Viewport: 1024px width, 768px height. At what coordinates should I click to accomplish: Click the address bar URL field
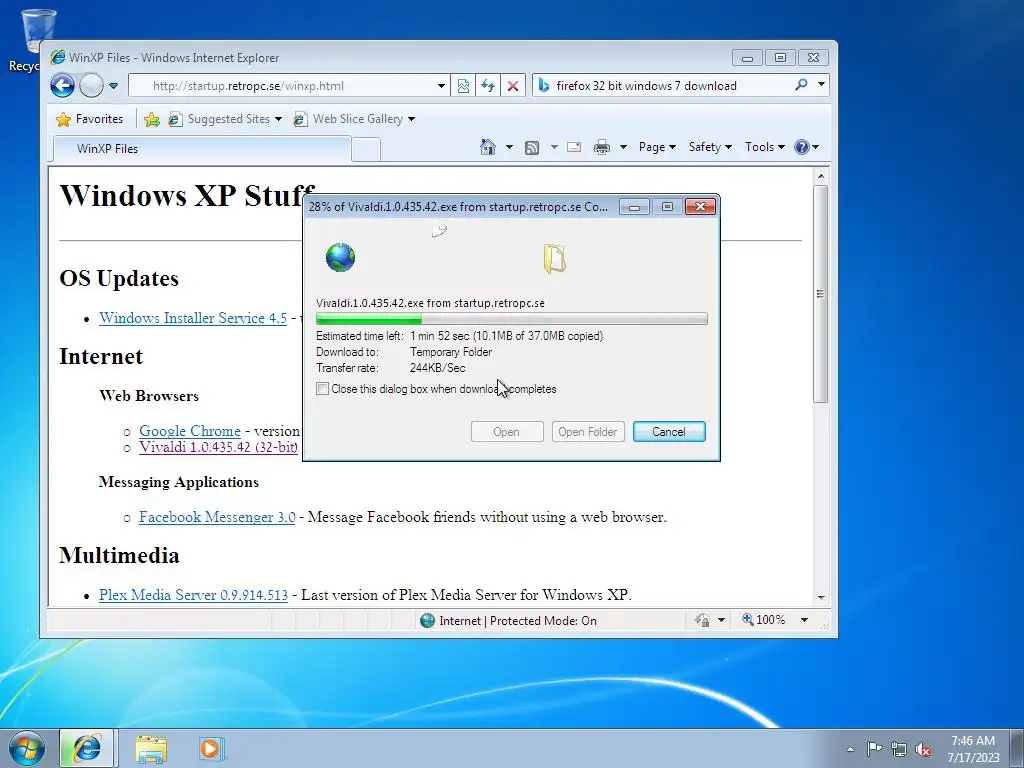[x=281, y=86]
